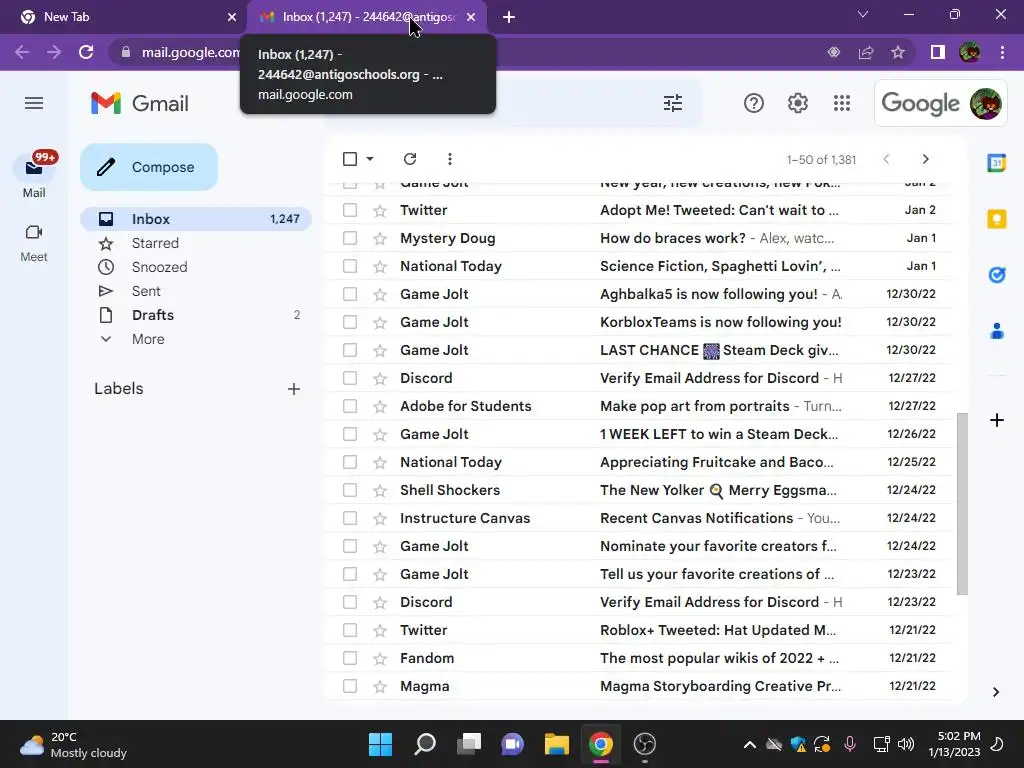This screenshot has height=768, width=1024.
Task: Show hidden system tray icons
Action: click(750, 744)
